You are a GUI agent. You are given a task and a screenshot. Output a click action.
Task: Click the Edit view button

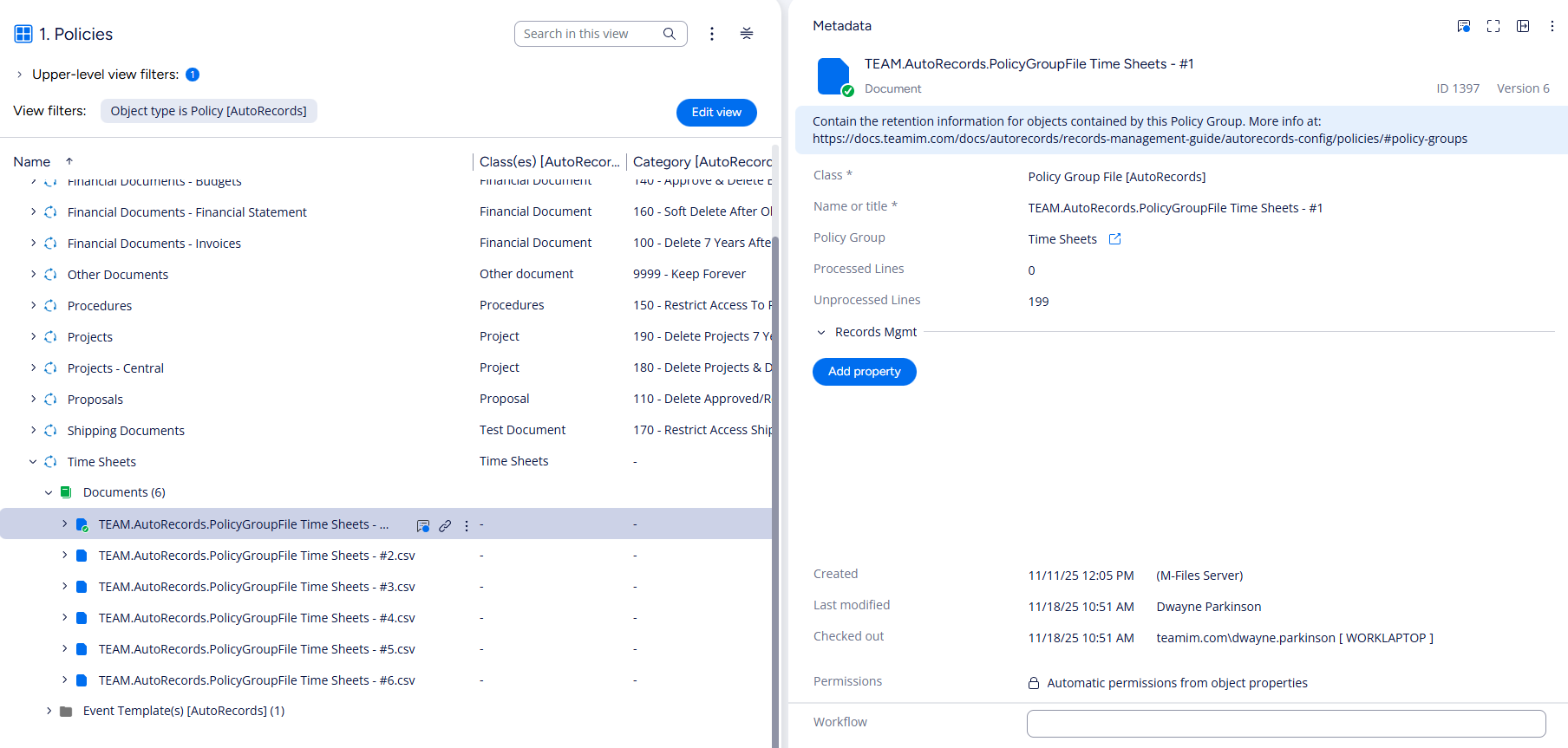tap(716, 113)
